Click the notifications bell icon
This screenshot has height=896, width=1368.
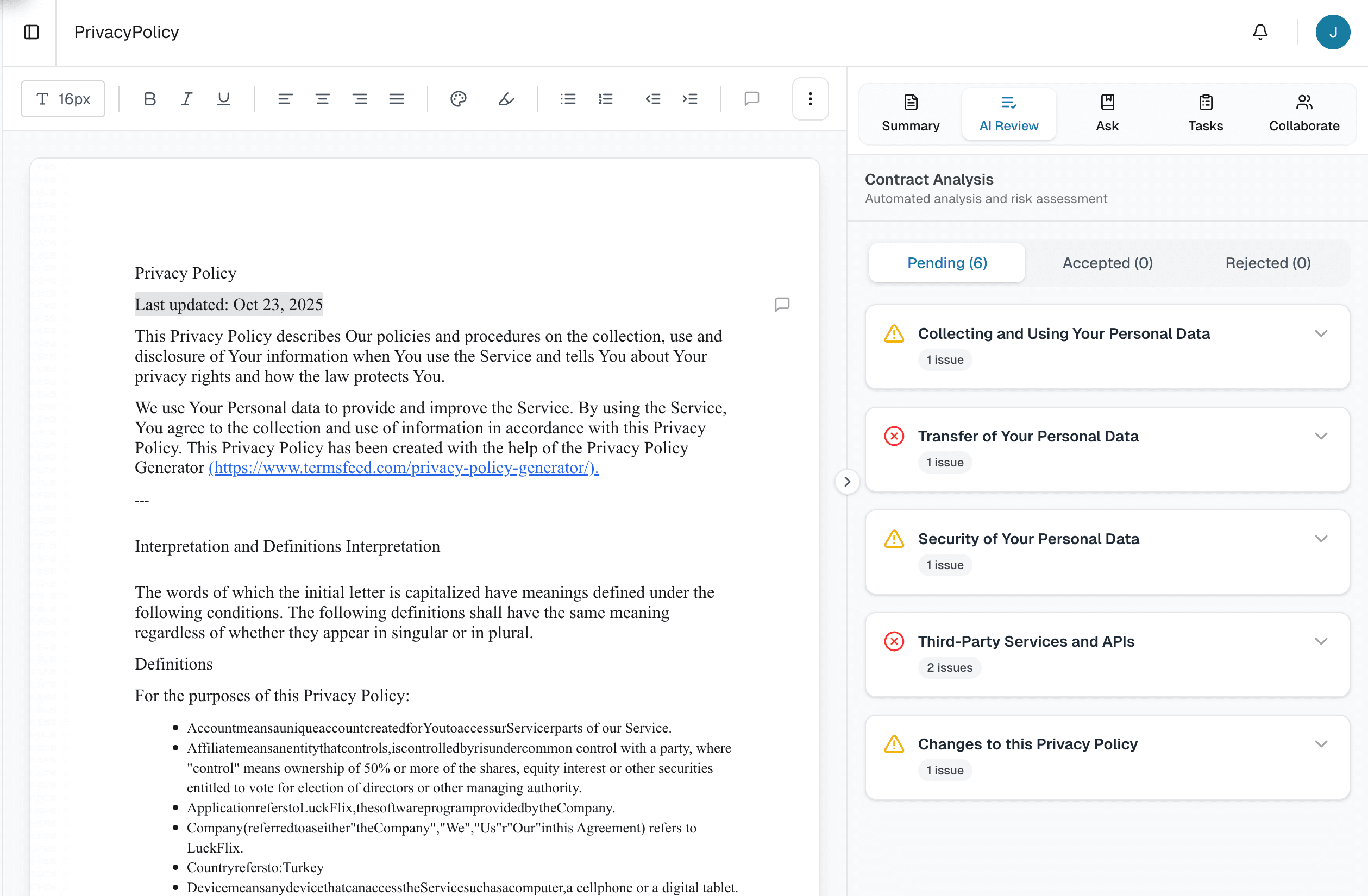(1260, 32)
